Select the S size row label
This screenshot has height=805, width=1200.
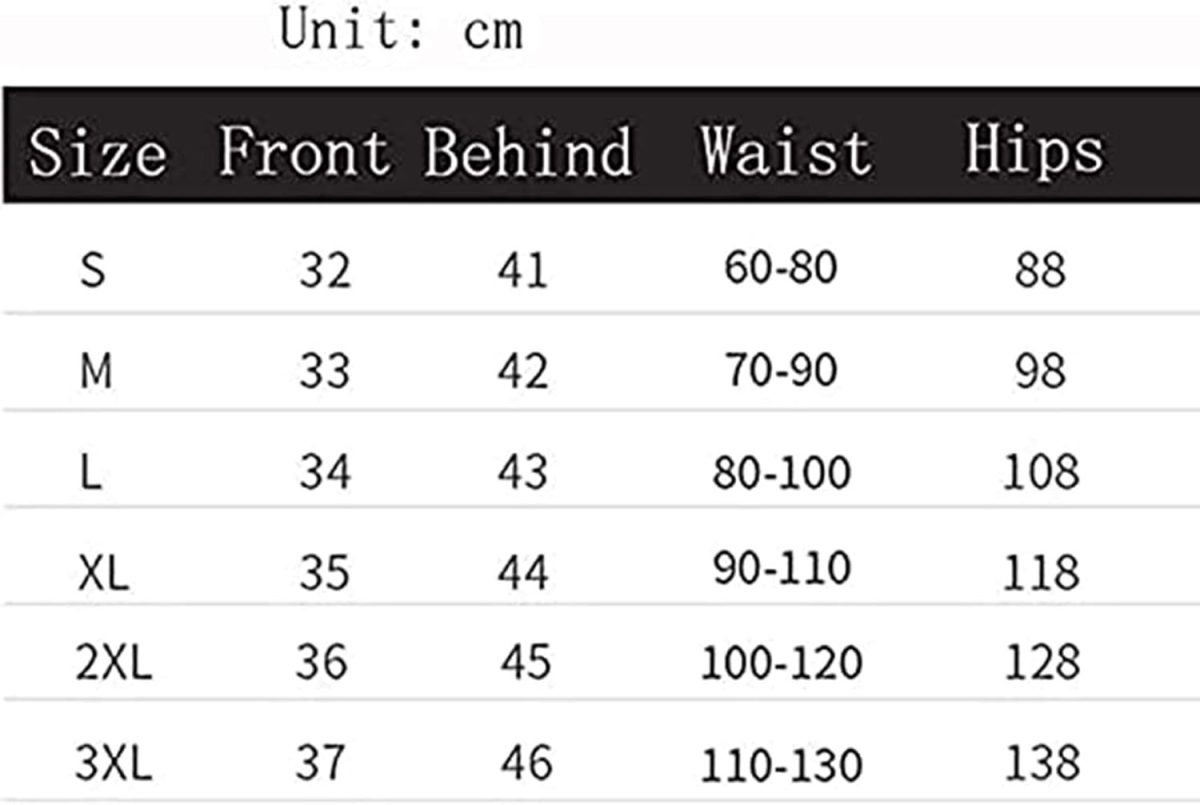(x=92, y=270)
